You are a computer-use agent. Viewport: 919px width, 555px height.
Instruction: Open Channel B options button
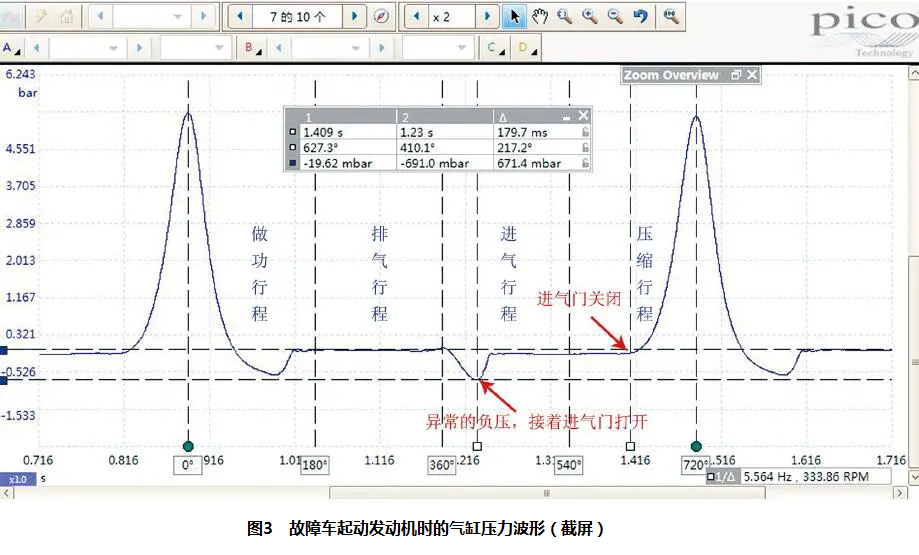tap(253, 49)
